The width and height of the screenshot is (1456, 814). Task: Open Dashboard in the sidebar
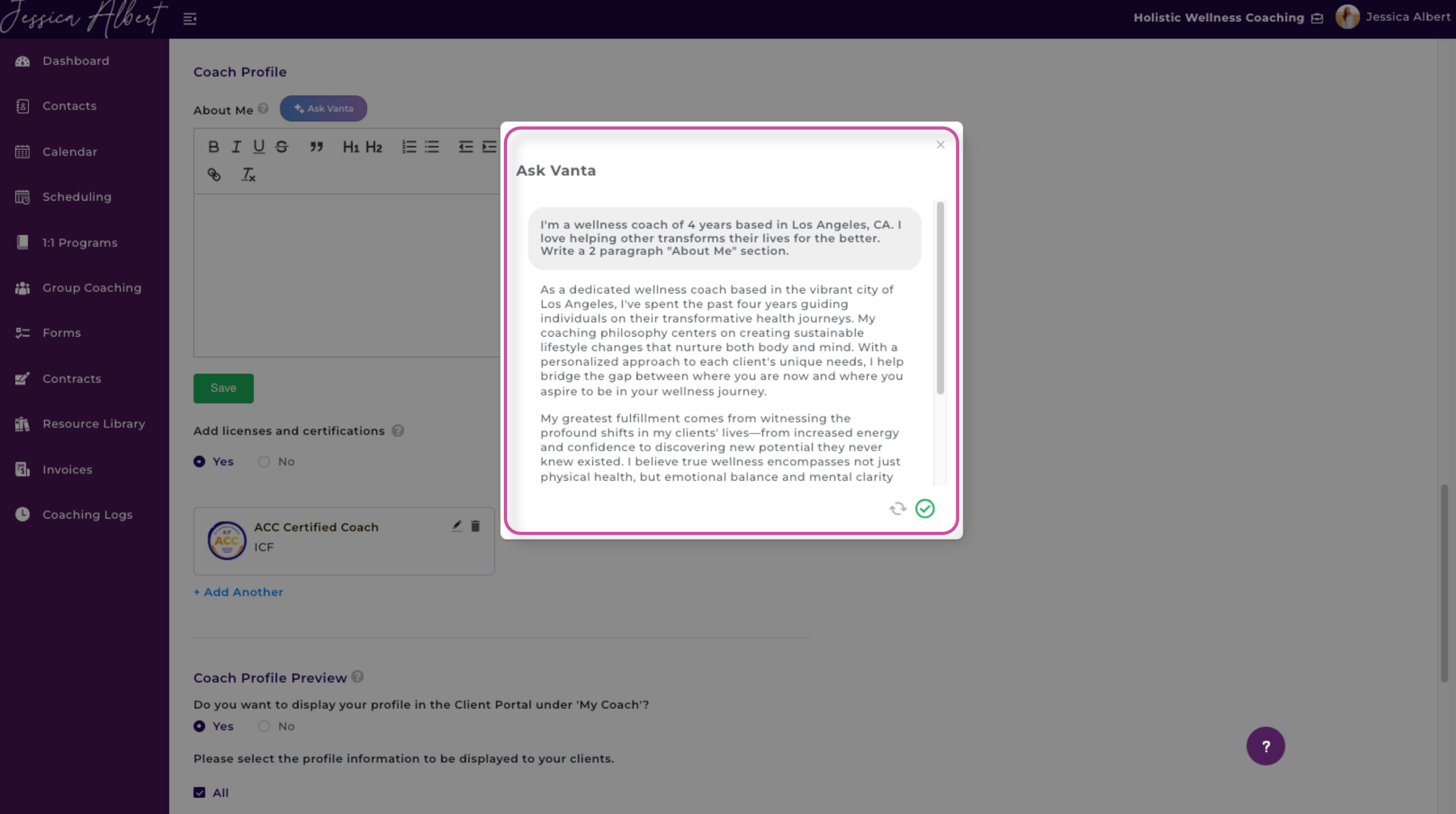pos(76,60)
